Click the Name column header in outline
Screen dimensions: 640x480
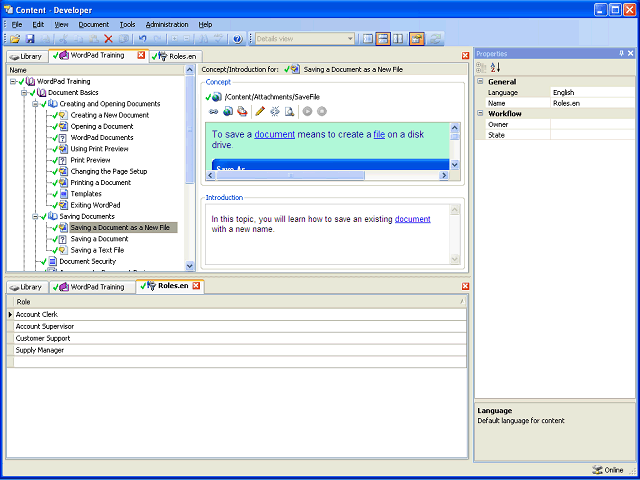(x=96, y=70)
